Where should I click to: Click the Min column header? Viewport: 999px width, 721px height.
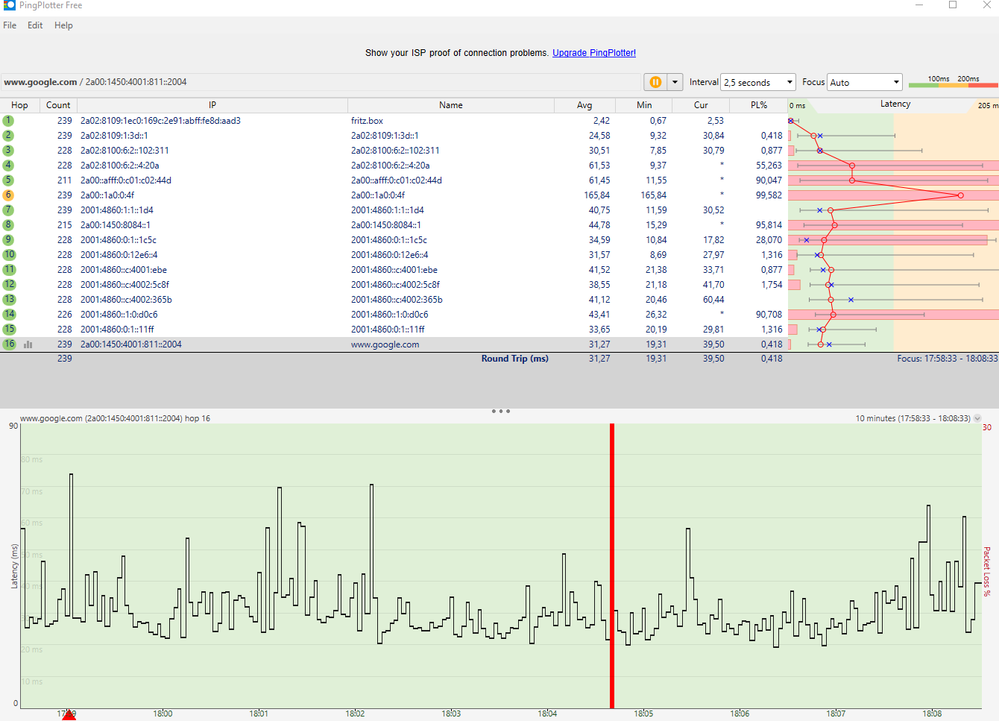tap(644, 105)
